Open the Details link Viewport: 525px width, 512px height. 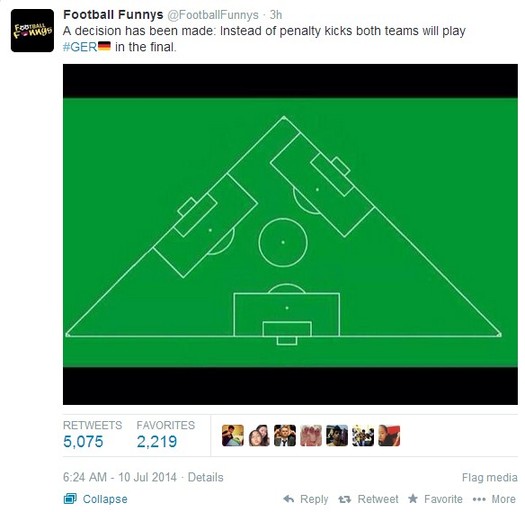pyautogui.click(x=205, y=478)
